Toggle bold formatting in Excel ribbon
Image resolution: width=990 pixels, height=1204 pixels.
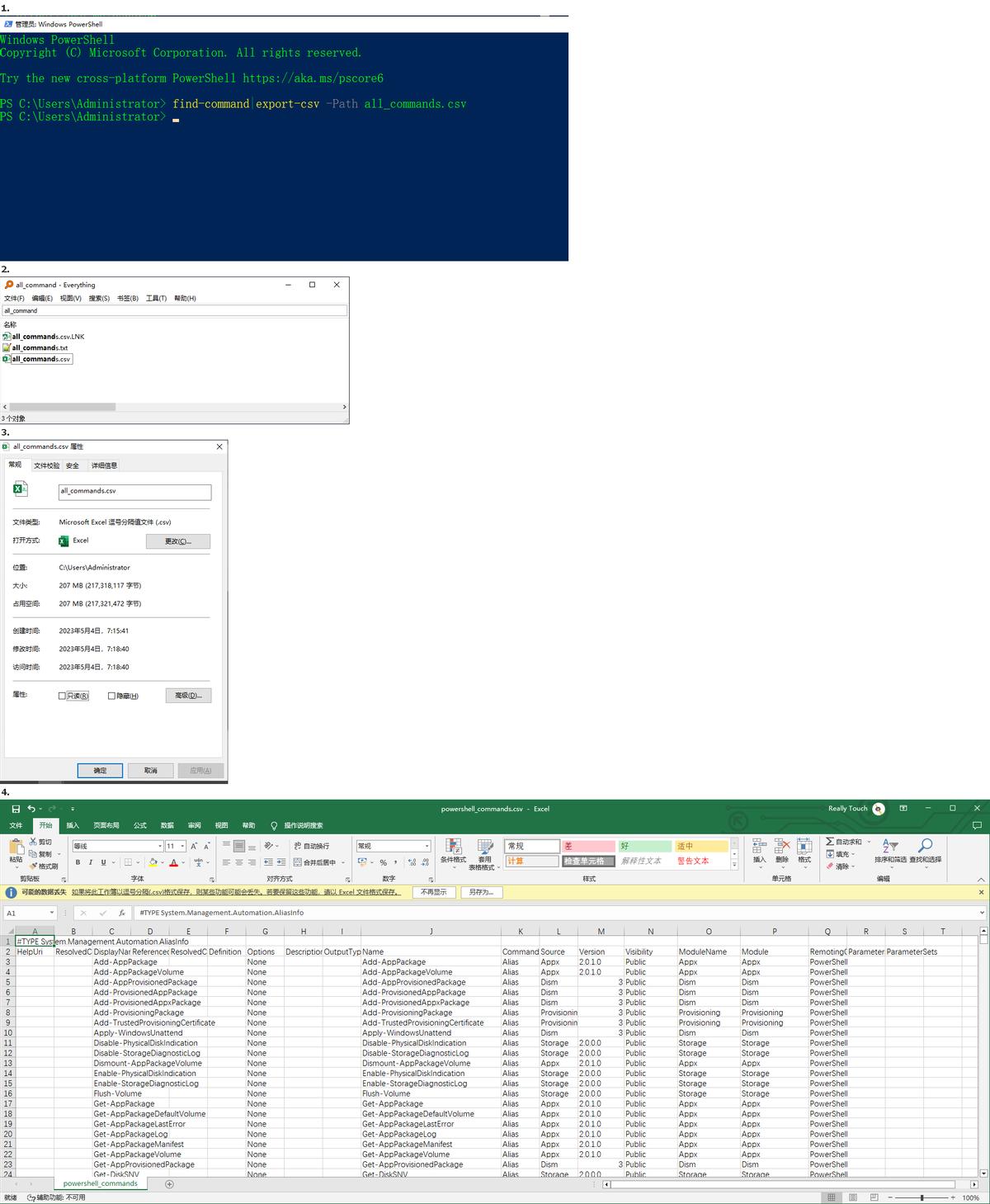coord(78,862)
